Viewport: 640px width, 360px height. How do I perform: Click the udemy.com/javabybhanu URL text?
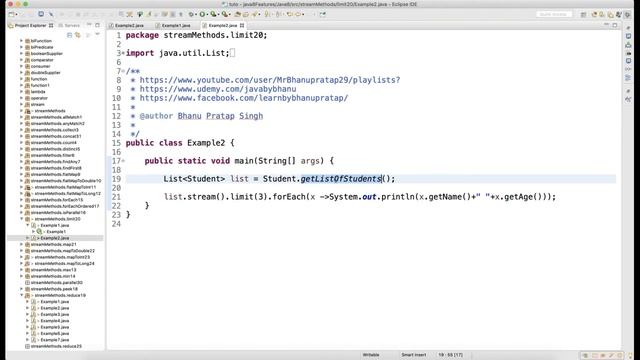[218, 89]
